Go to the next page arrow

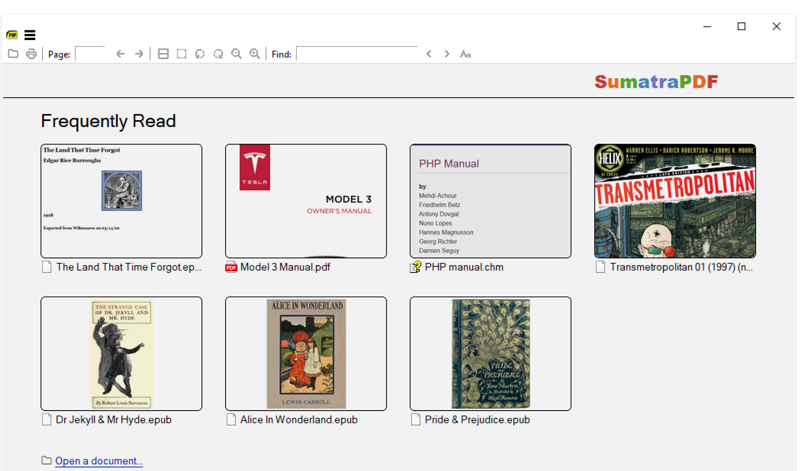click(139, 54)
